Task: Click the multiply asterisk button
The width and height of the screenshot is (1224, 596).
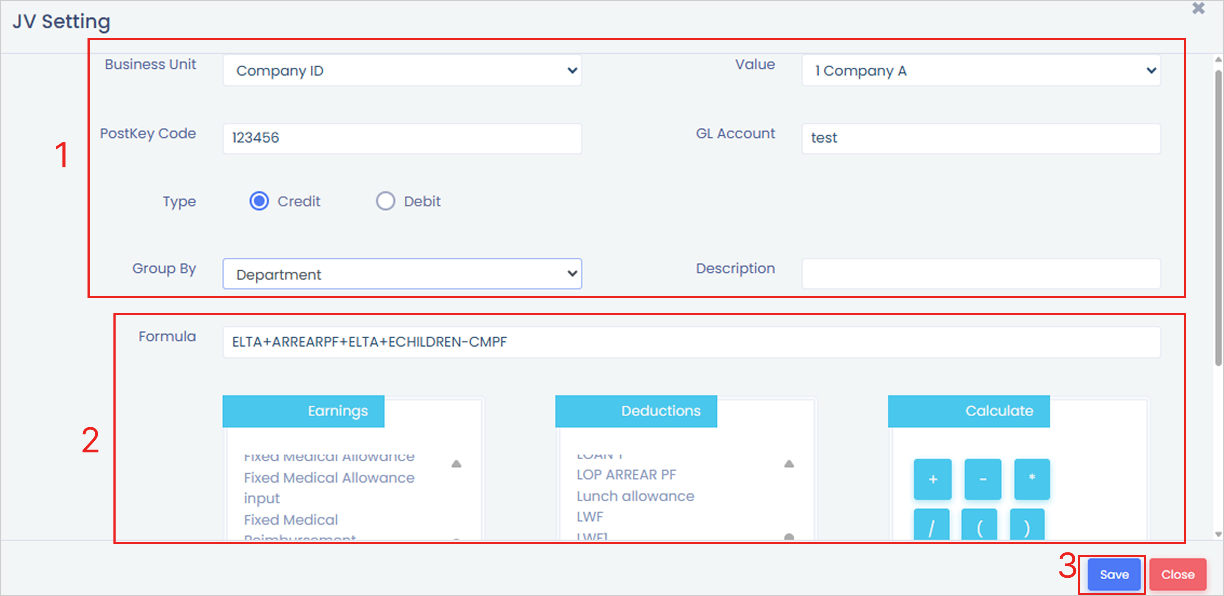Action: coord(1031,480)
